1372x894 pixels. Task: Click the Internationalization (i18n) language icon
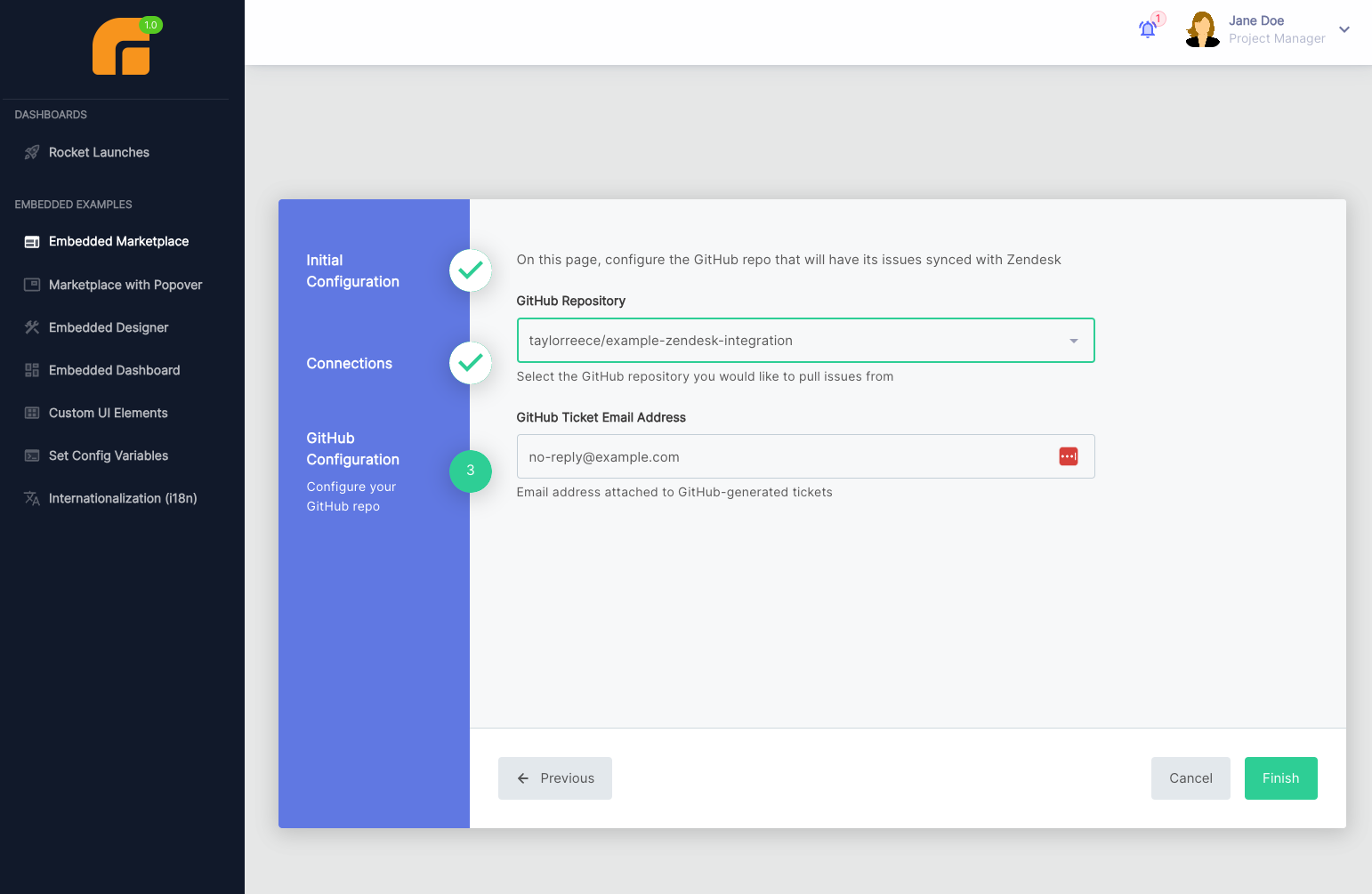[31, 497]
